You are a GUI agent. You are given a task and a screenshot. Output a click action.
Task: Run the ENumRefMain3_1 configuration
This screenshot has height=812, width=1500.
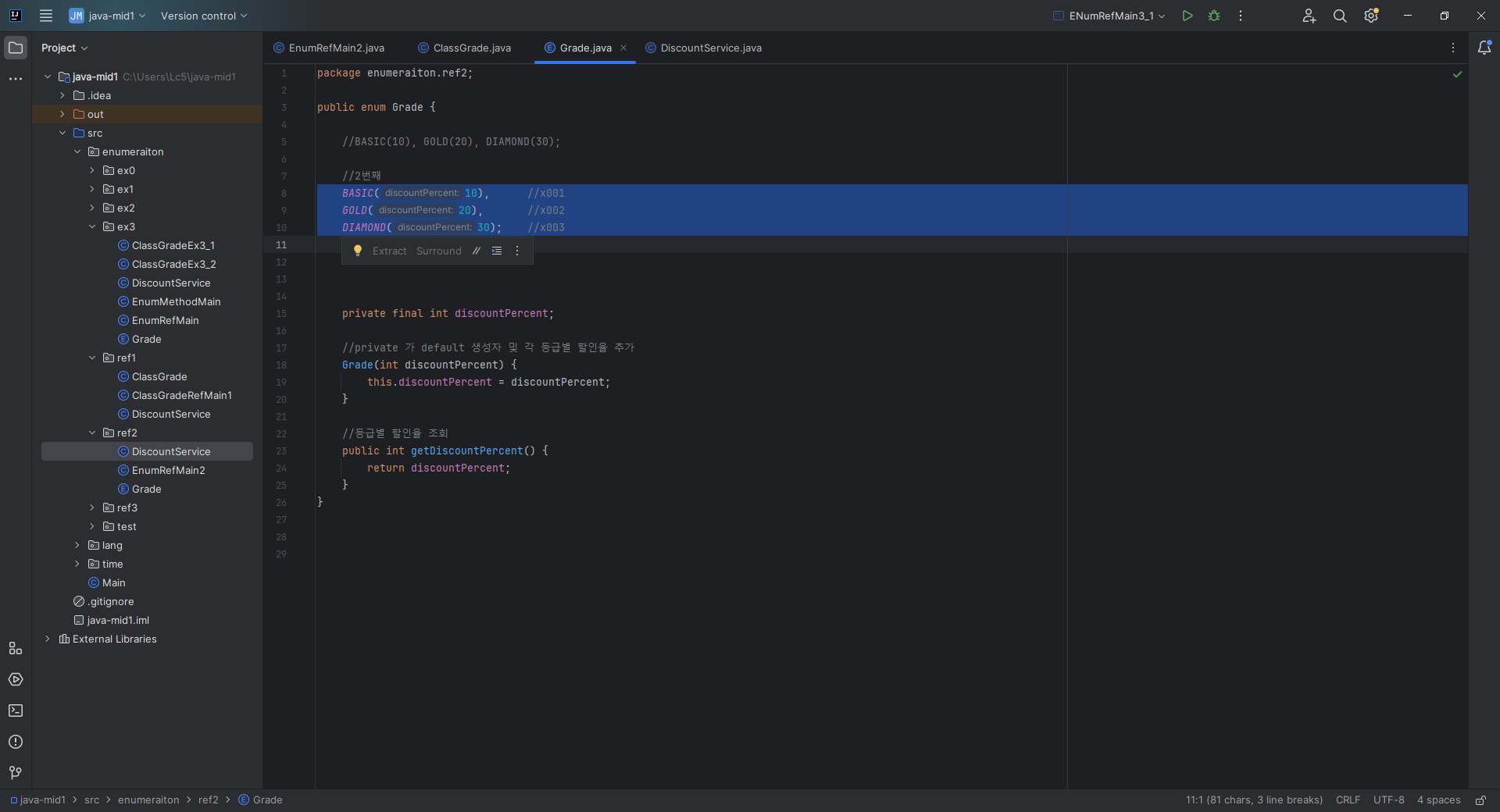click(x=1187, y=16)
